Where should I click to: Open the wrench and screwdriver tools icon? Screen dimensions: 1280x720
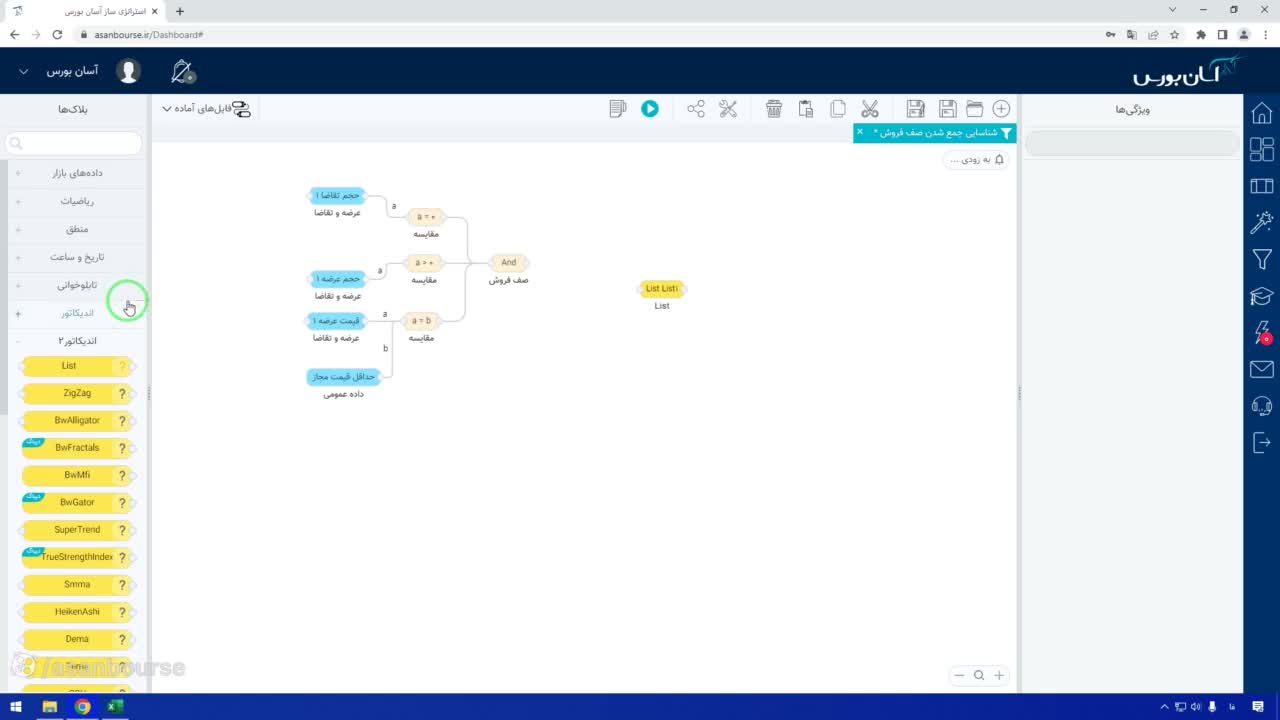pos(728,109)
